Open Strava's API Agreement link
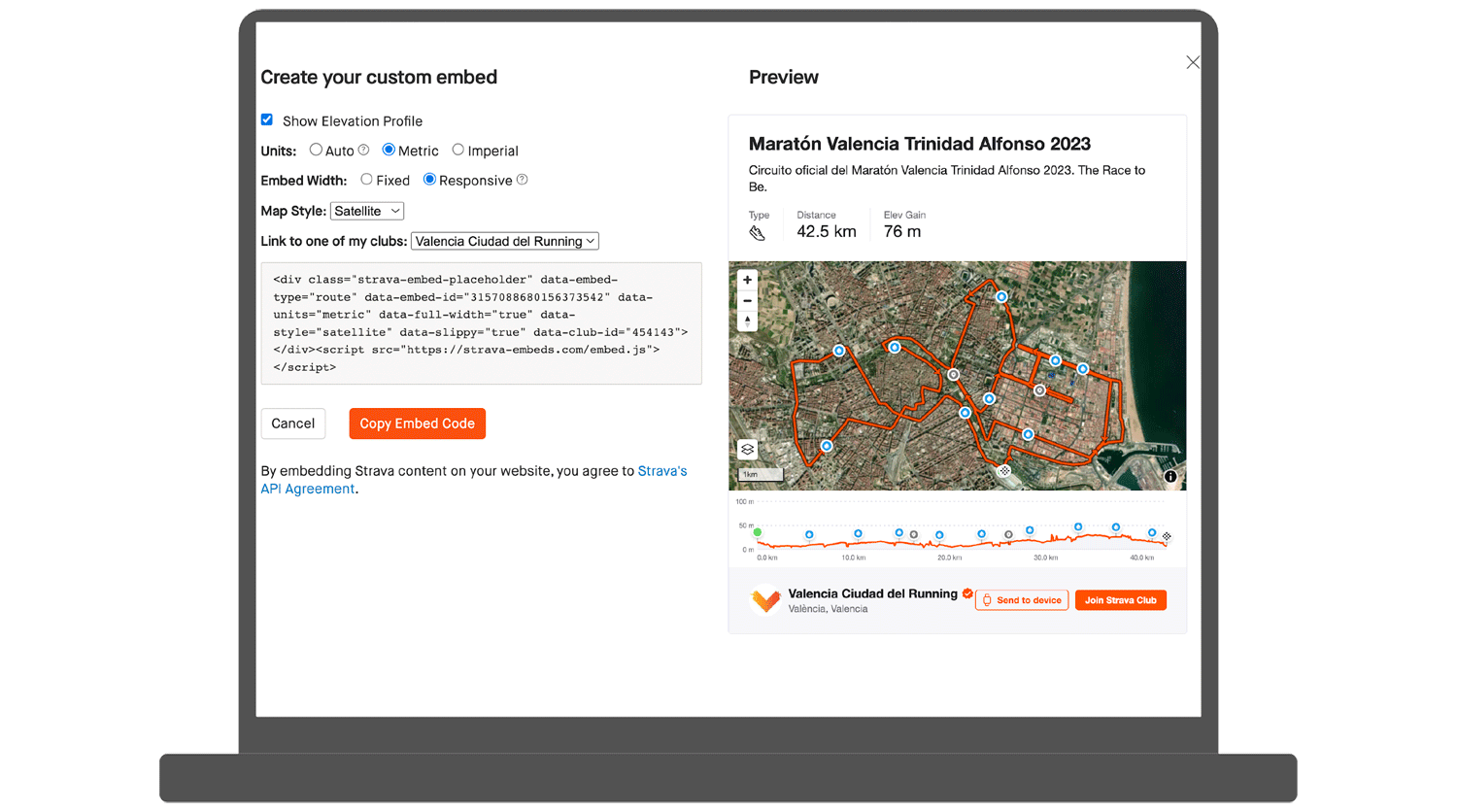 [x=474, y=480]
